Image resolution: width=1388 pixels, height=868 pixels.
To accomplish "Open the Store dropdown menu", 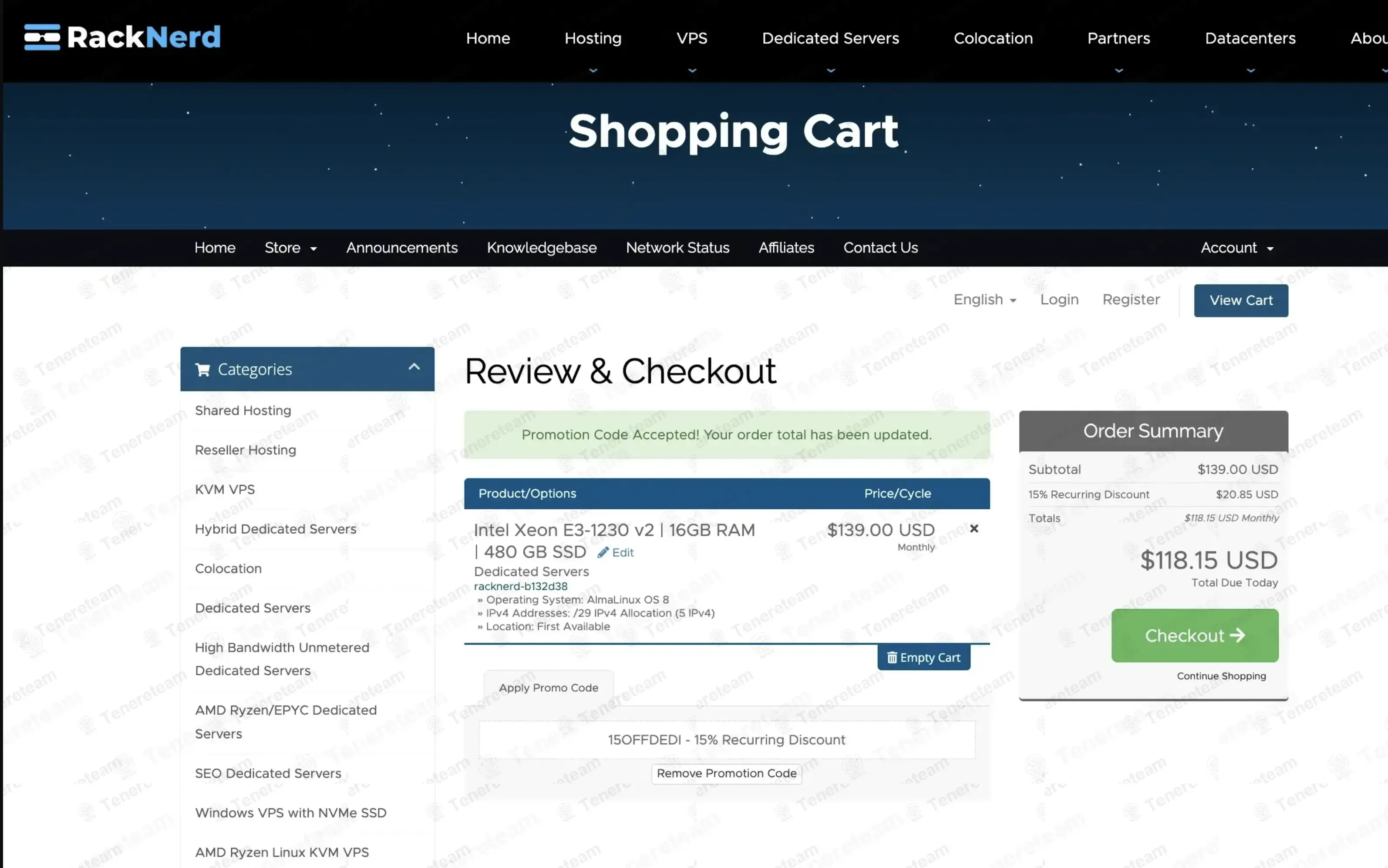I will coord(290,248).
